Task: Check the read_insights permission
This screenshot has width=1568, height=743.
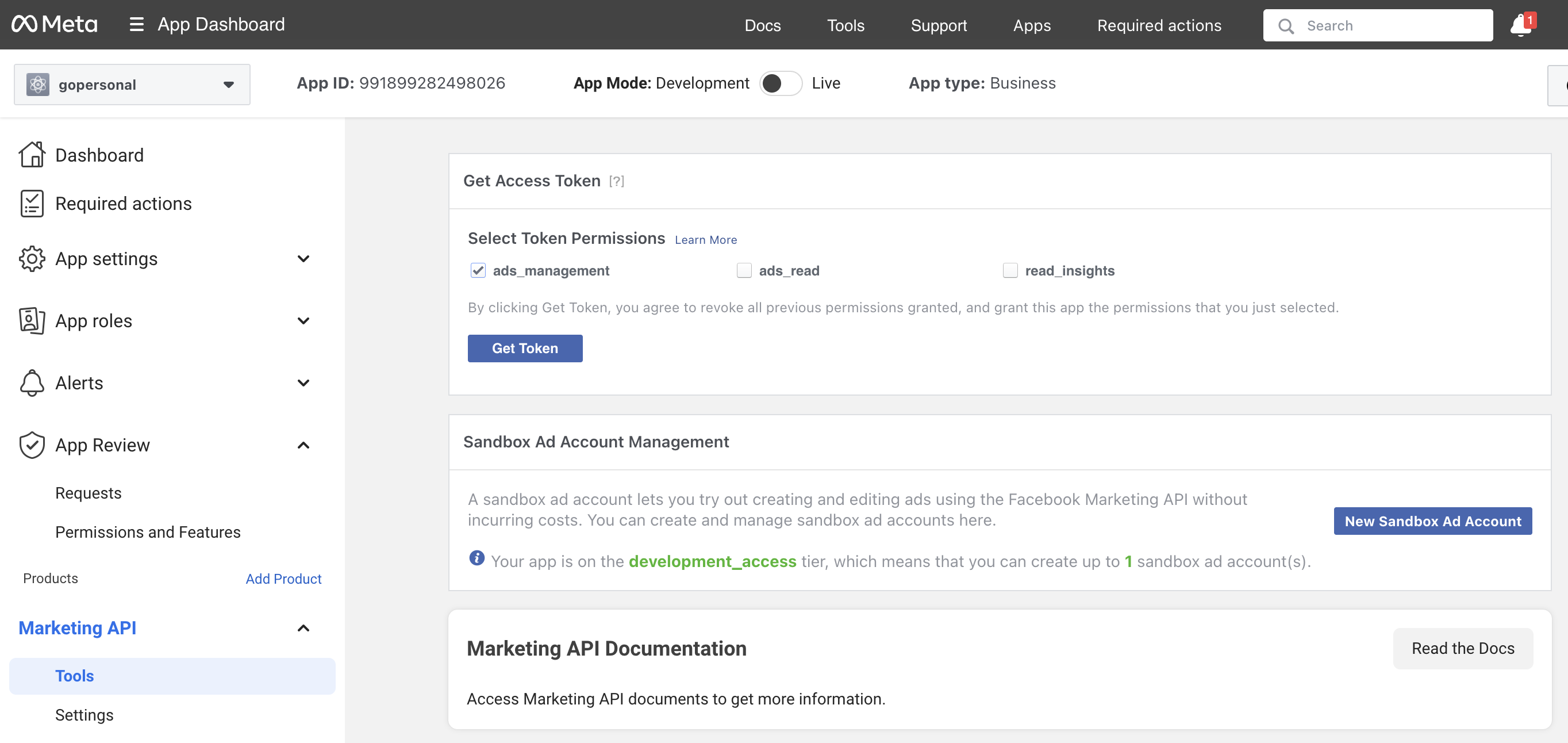Action: [x=1010, y=270]
